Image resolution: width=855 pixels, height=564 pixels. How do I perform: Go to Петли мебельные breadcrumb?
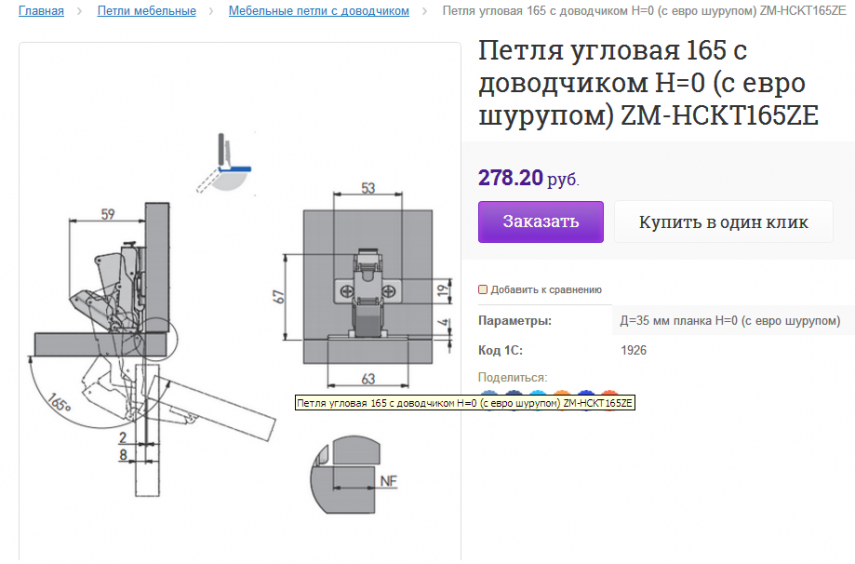[146, 11]
